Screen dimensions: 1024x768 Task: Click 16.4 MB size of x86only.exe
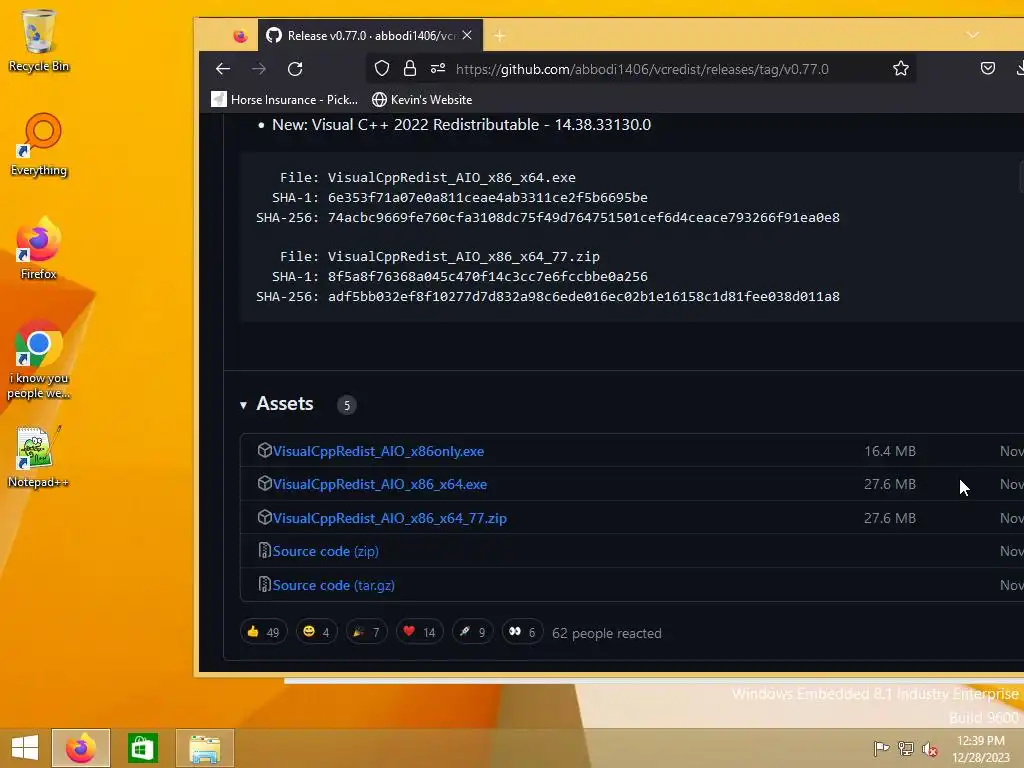point(889,451)
